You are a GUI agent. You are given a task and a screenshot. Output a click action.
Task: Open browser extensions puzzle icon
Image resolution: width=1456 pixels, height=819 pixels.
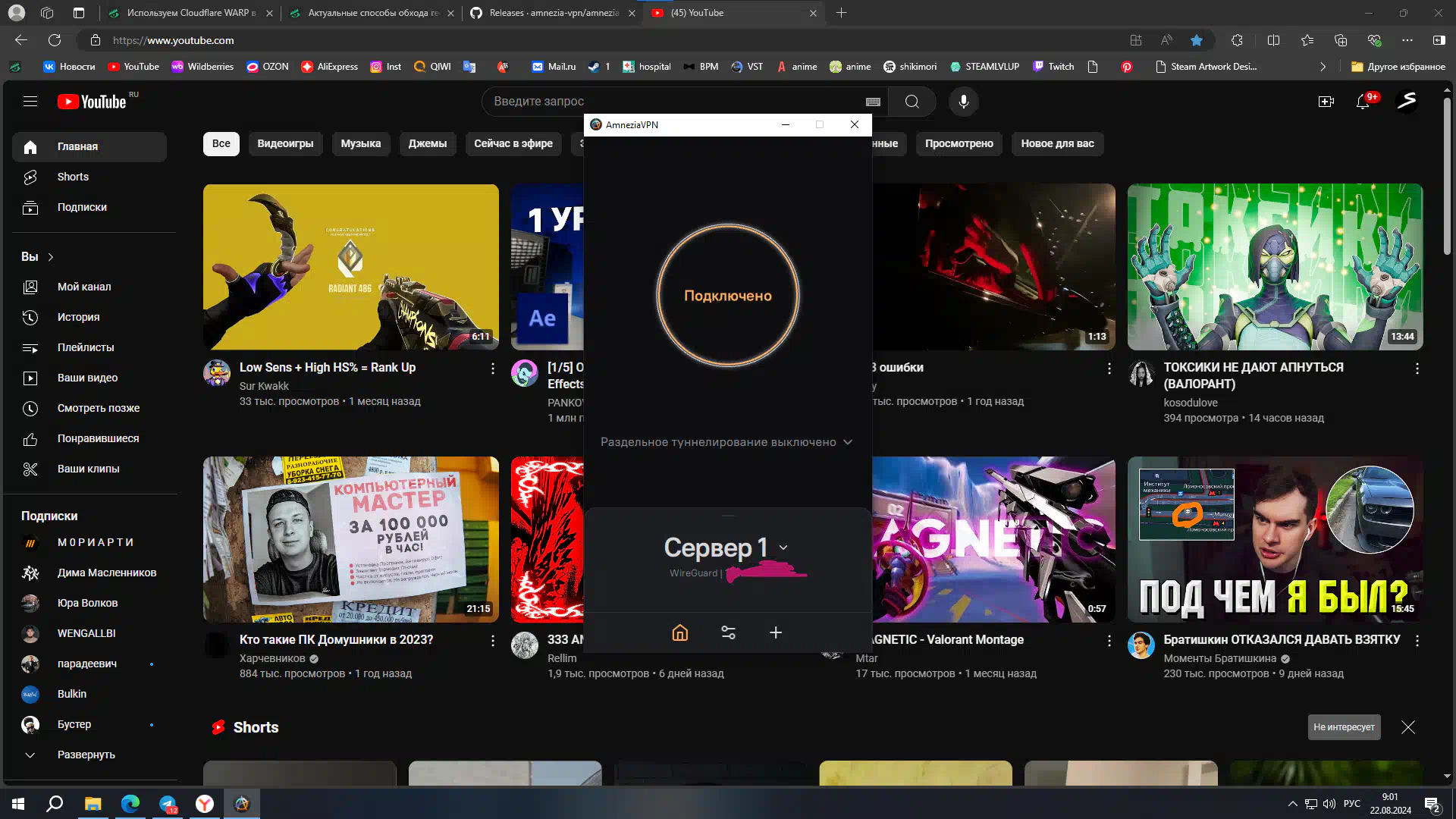(x=1237, y=40)
